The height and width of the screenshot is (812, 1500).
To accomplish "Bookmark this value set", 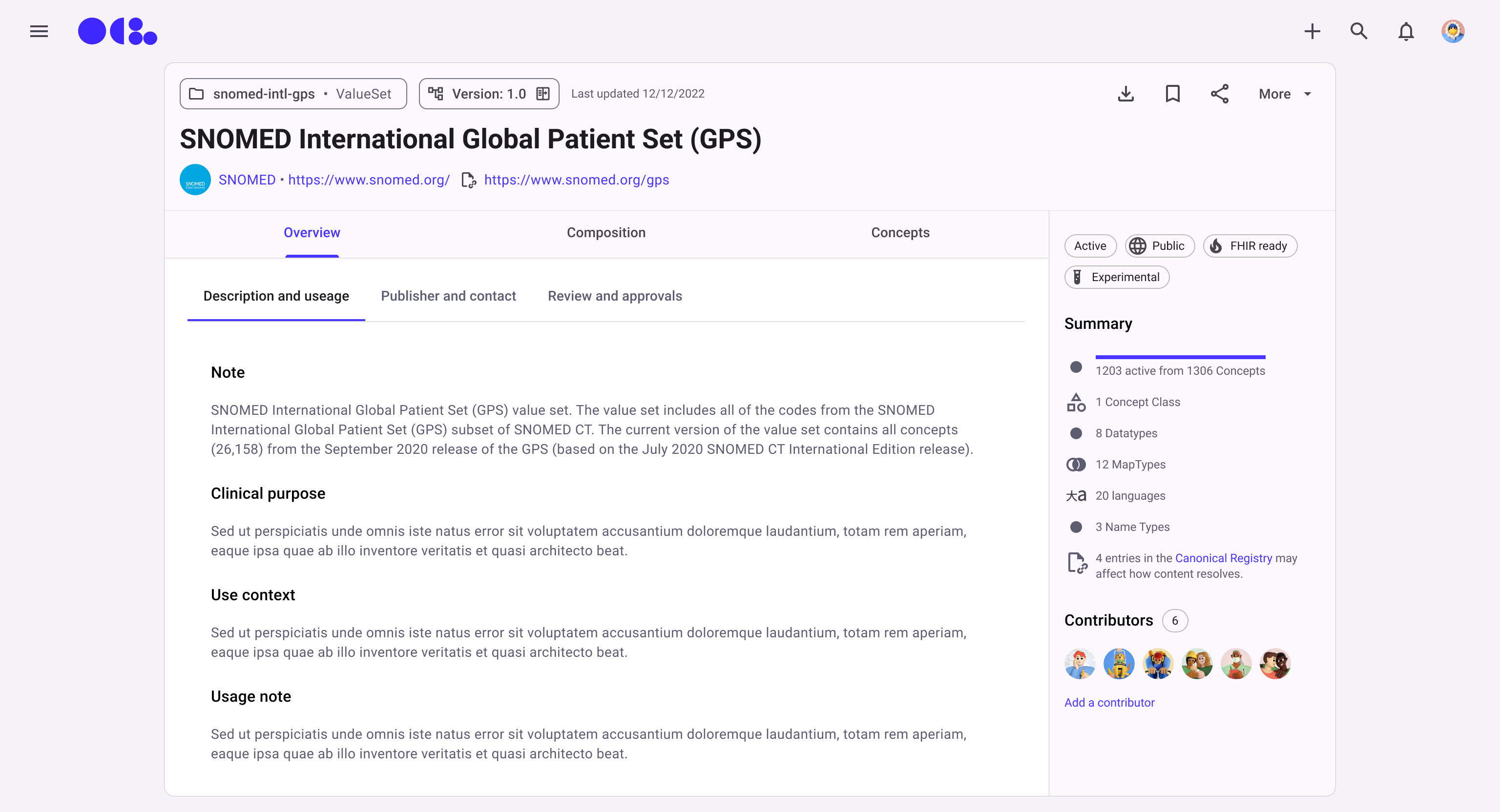I will (1172, 94).
